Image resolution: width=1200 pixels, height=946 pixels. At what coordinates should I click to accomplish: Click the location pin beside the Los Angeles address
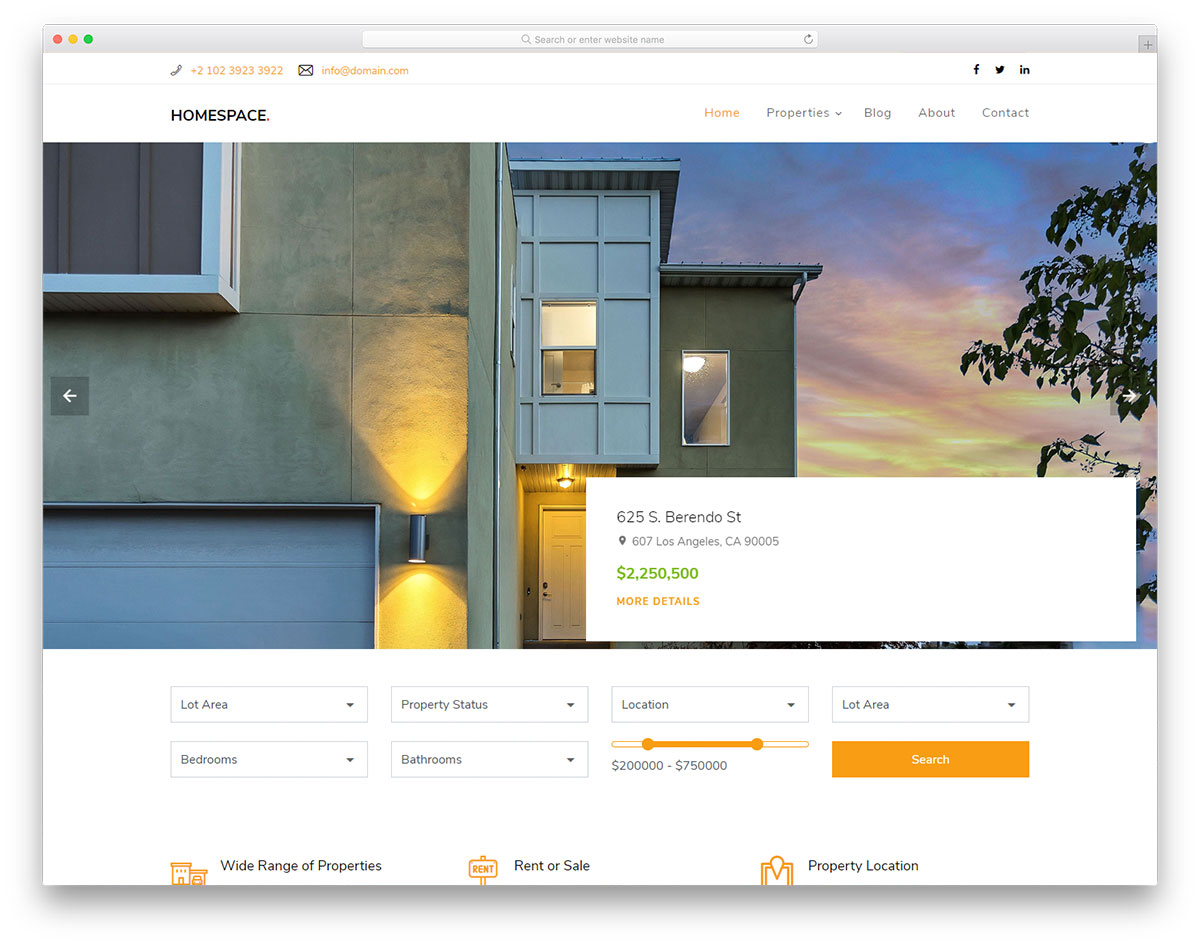tap(621, 541)
